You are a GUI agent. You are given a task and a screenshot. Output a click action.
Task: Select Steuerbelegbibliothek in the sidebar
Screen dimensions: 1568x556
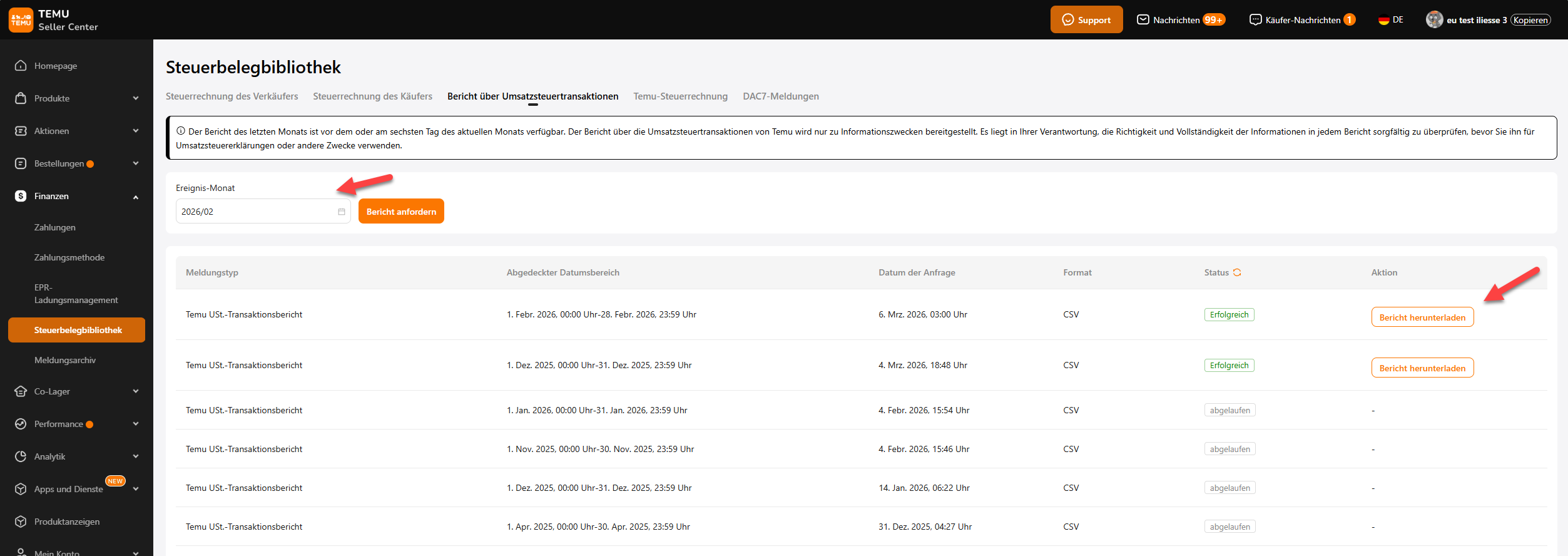pos(76,330)
